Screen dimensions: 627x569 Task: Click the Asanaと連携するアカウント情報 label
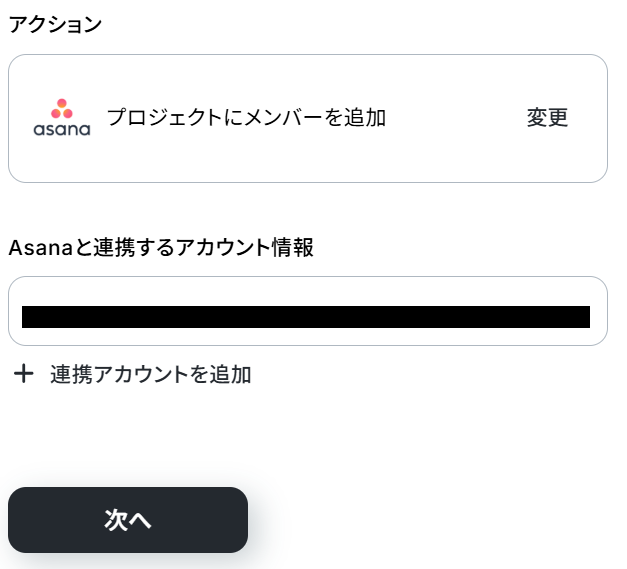[x=161, y=248]
